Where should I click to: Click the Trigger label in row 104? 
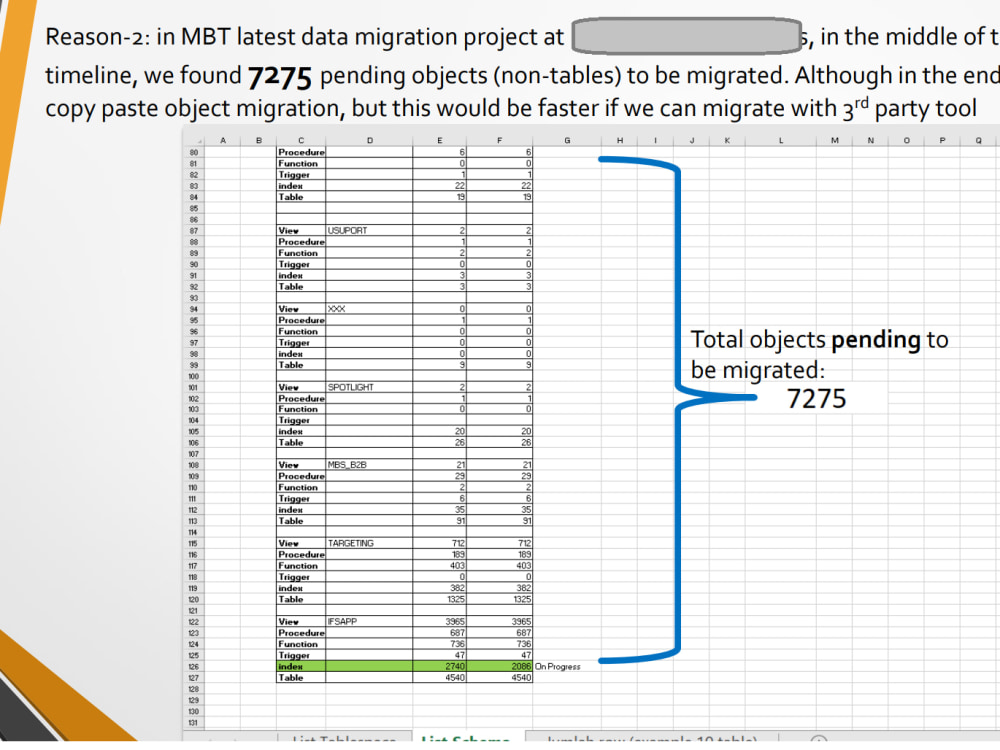tap(301, 421)
